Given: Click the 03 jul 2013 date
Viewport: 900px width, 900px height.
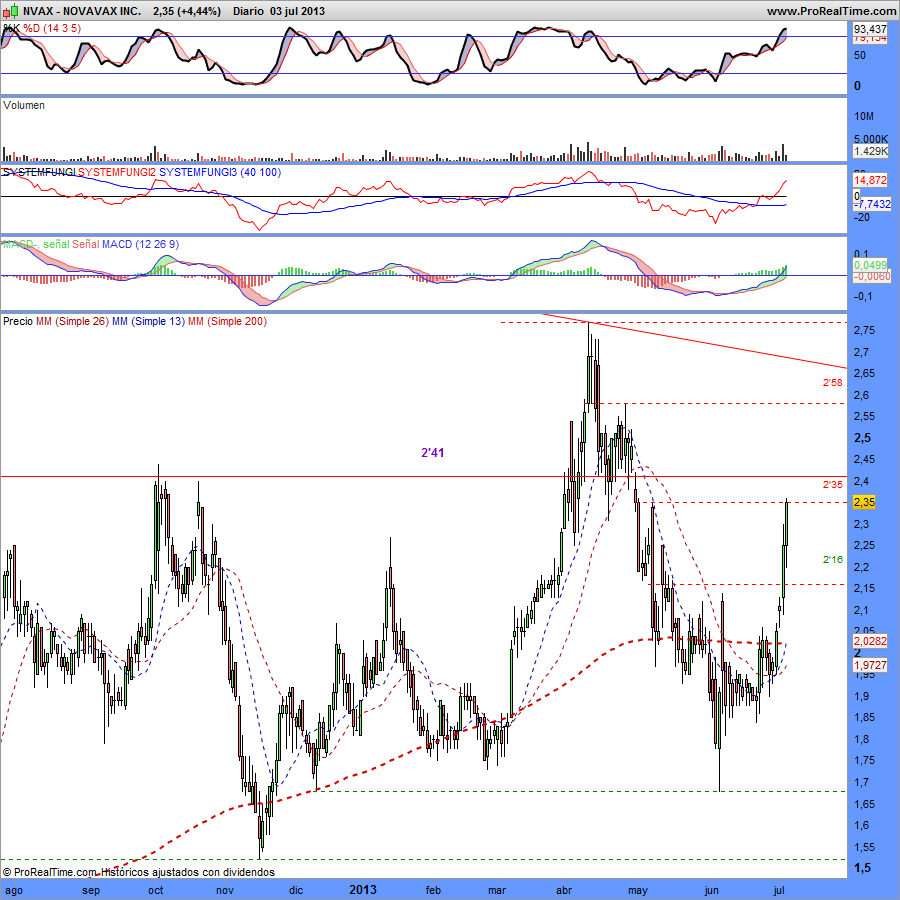Looking at the screenshot, I should 297,11.
